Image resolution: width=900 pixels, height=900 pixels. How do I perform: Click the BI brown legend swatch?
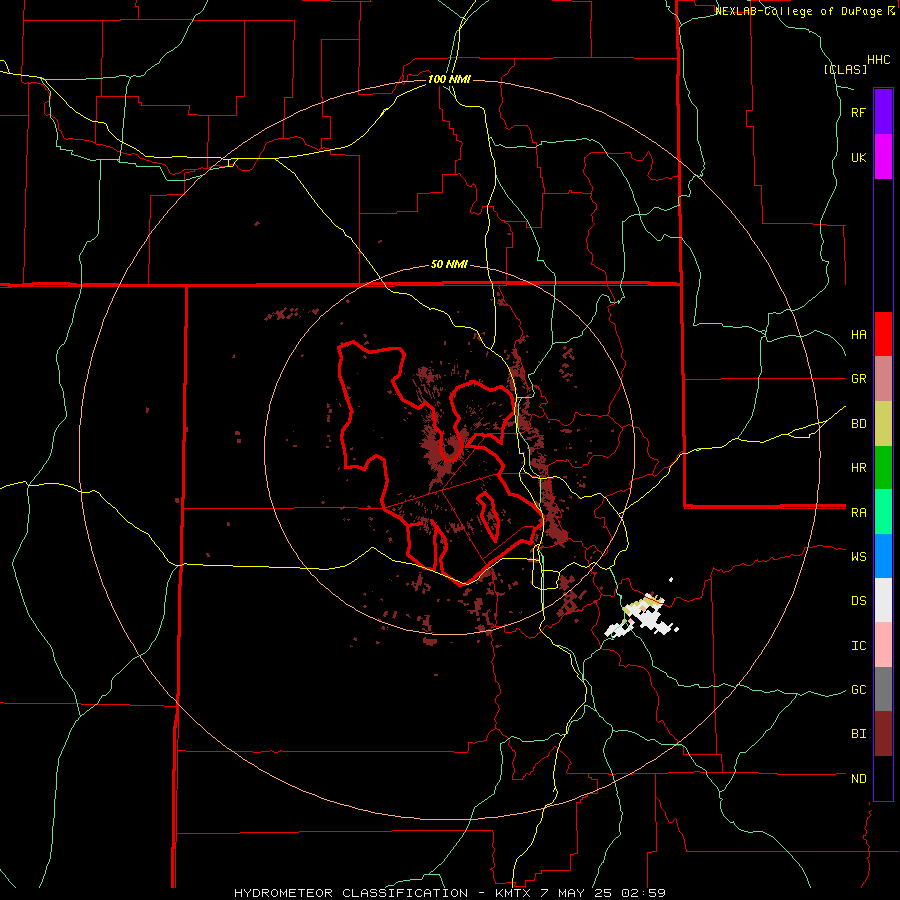tap(883, 734)
